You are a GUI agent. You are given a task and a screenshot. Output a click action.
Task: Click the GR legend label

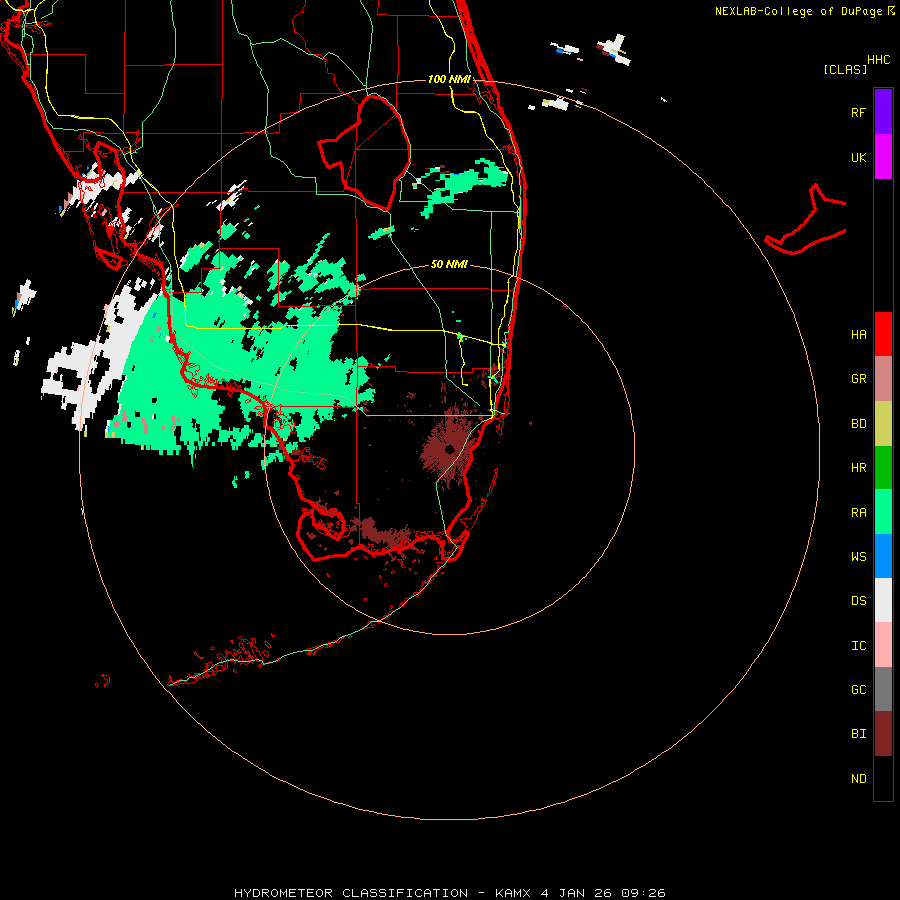pos(858,379)
